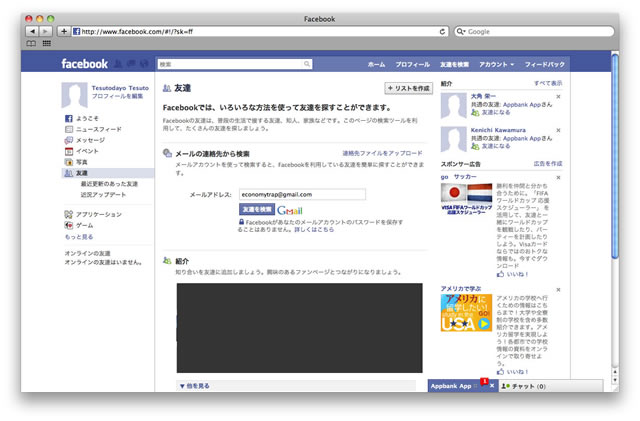This screenshot has width=640, height=421.
Task: Click the page's vertical scrollbar thumb
Action: pyautogui.click(x=615, y=156)
